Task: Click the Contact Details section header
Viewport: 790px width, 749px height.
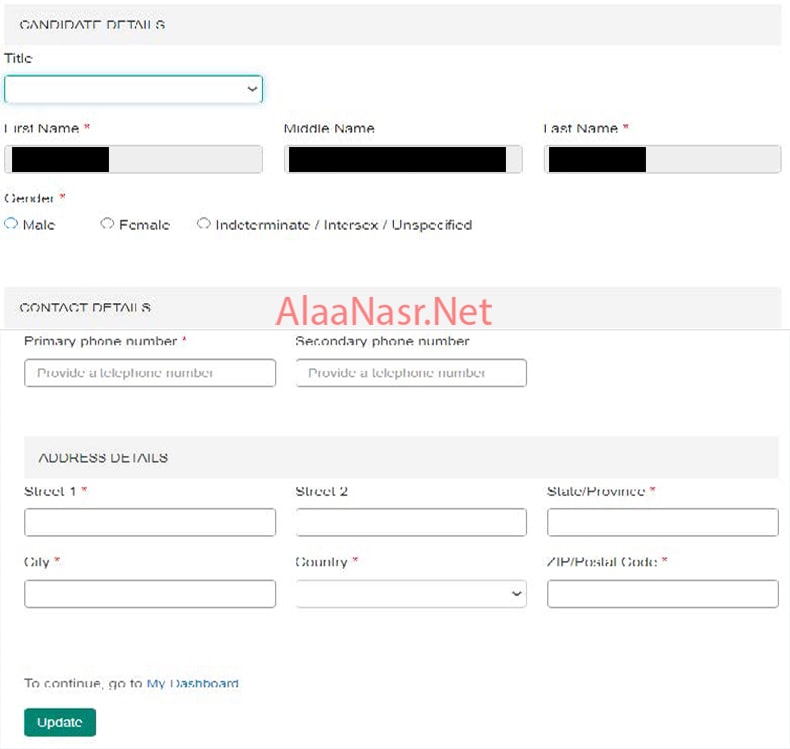Action: [x=85, y=308]
